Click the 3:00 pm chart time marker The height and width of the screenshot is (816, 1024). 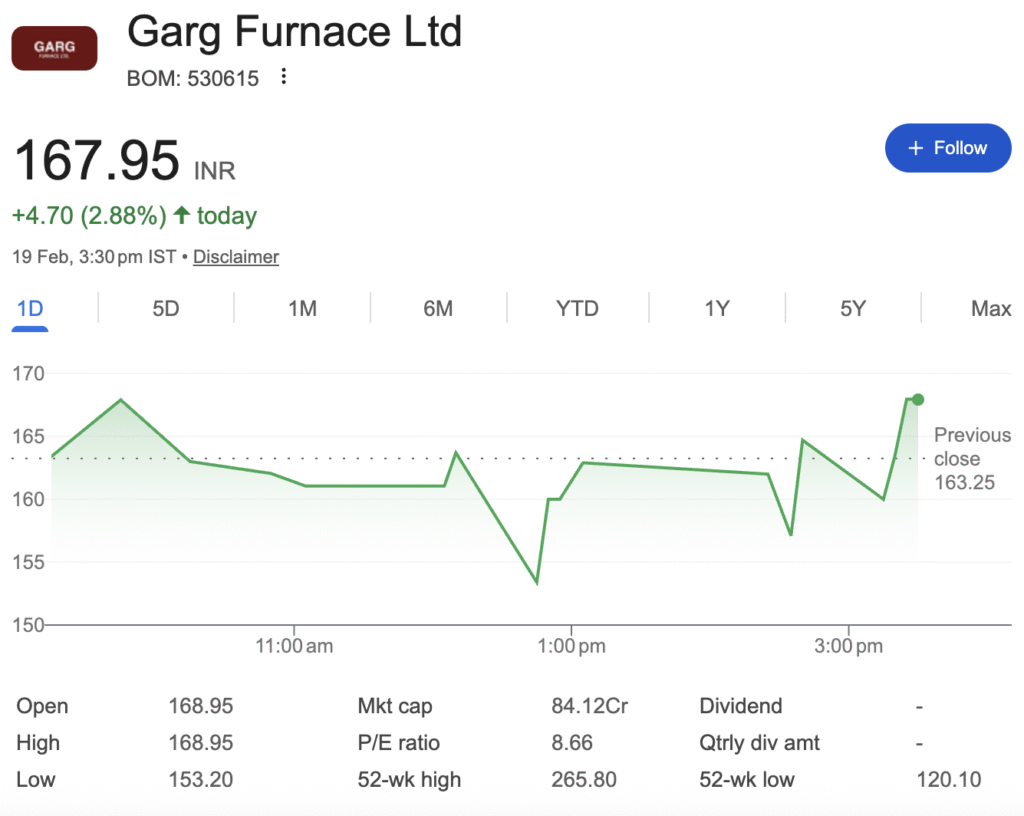point(848,646)
